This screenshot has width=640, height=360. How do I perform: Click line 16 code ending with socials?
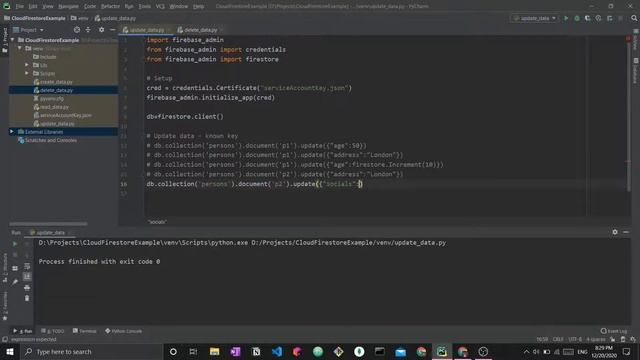[x=255, y=184]
